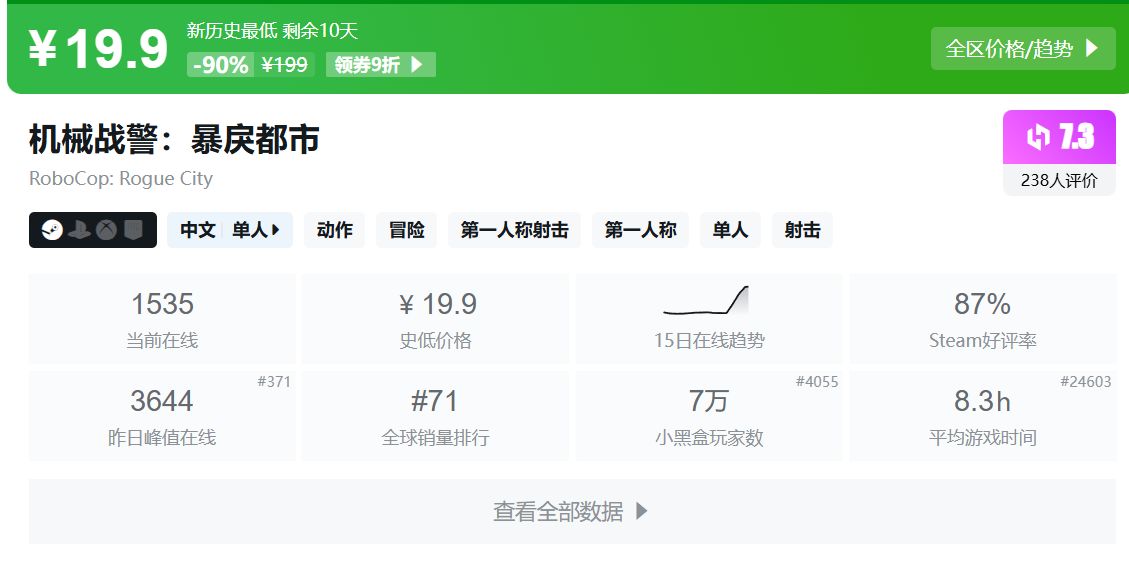
Task: Open the ¥19.9 史低价格 stat card
Action: pos(435,318)
